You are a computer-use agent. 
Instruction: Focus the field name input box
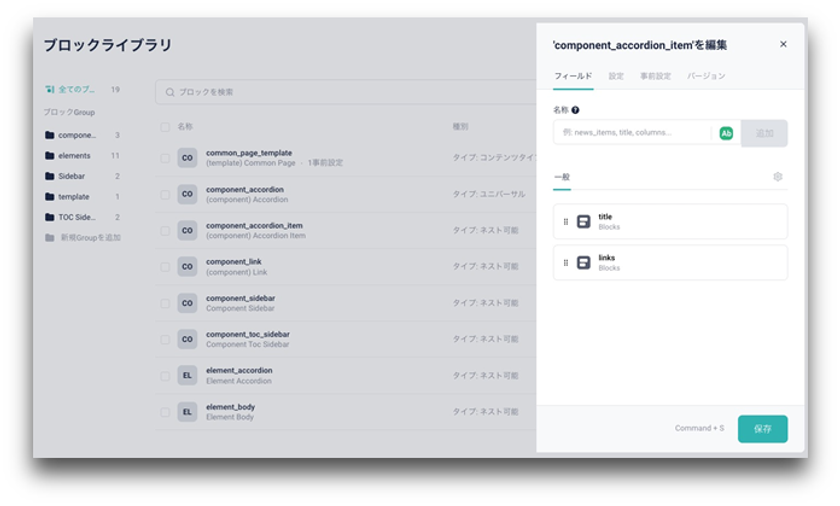[632, 133]
